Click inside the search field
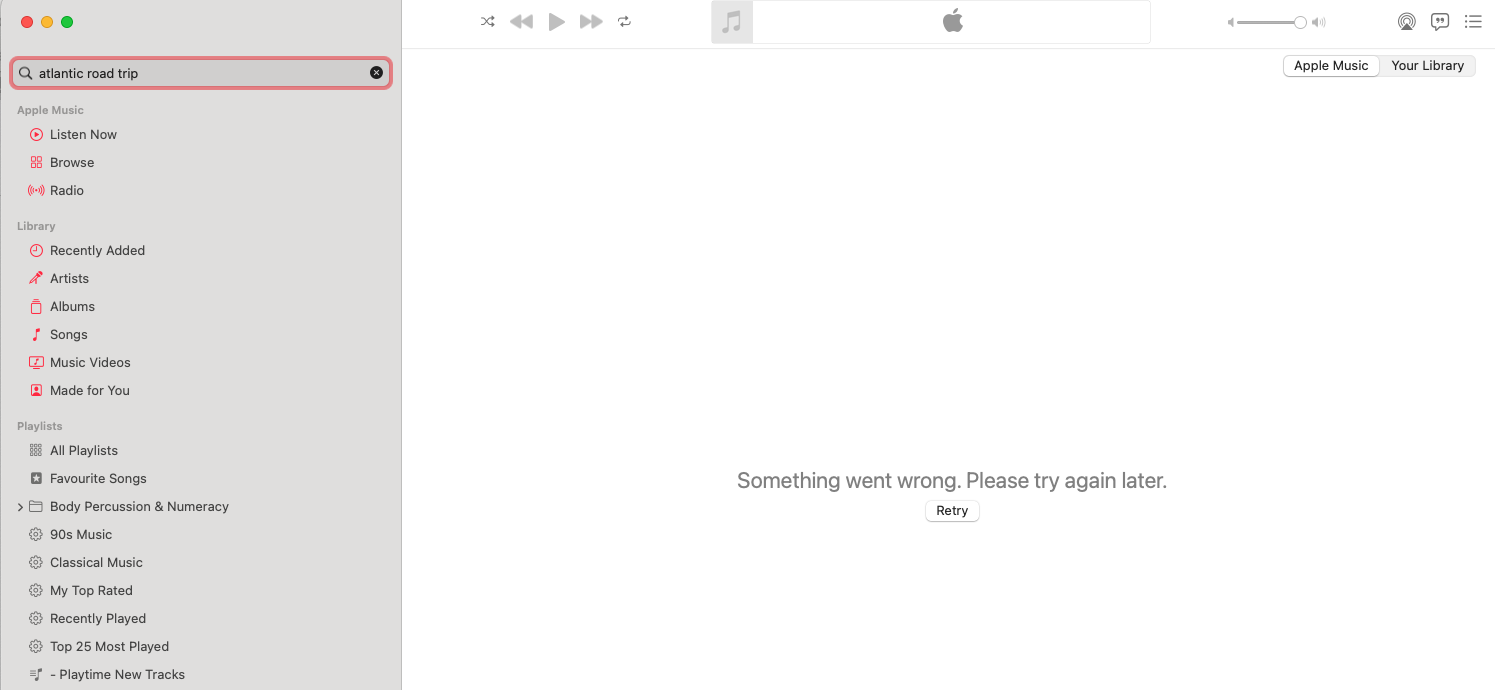Viewport: 1495px width, 690px height. tap(201, 73)
